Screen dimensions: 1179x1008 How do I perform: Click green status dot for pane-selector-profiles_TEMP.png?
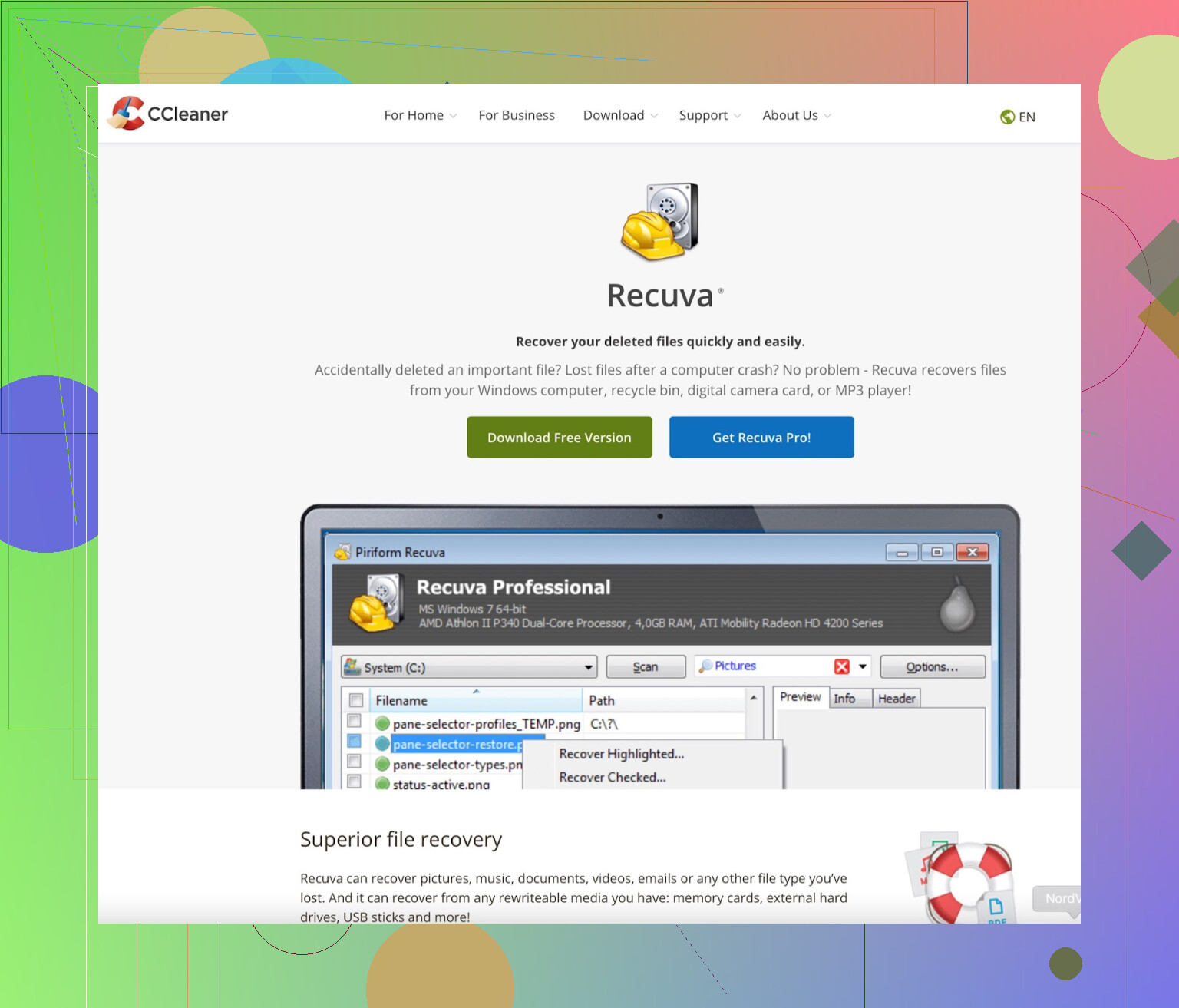(382, 723)
